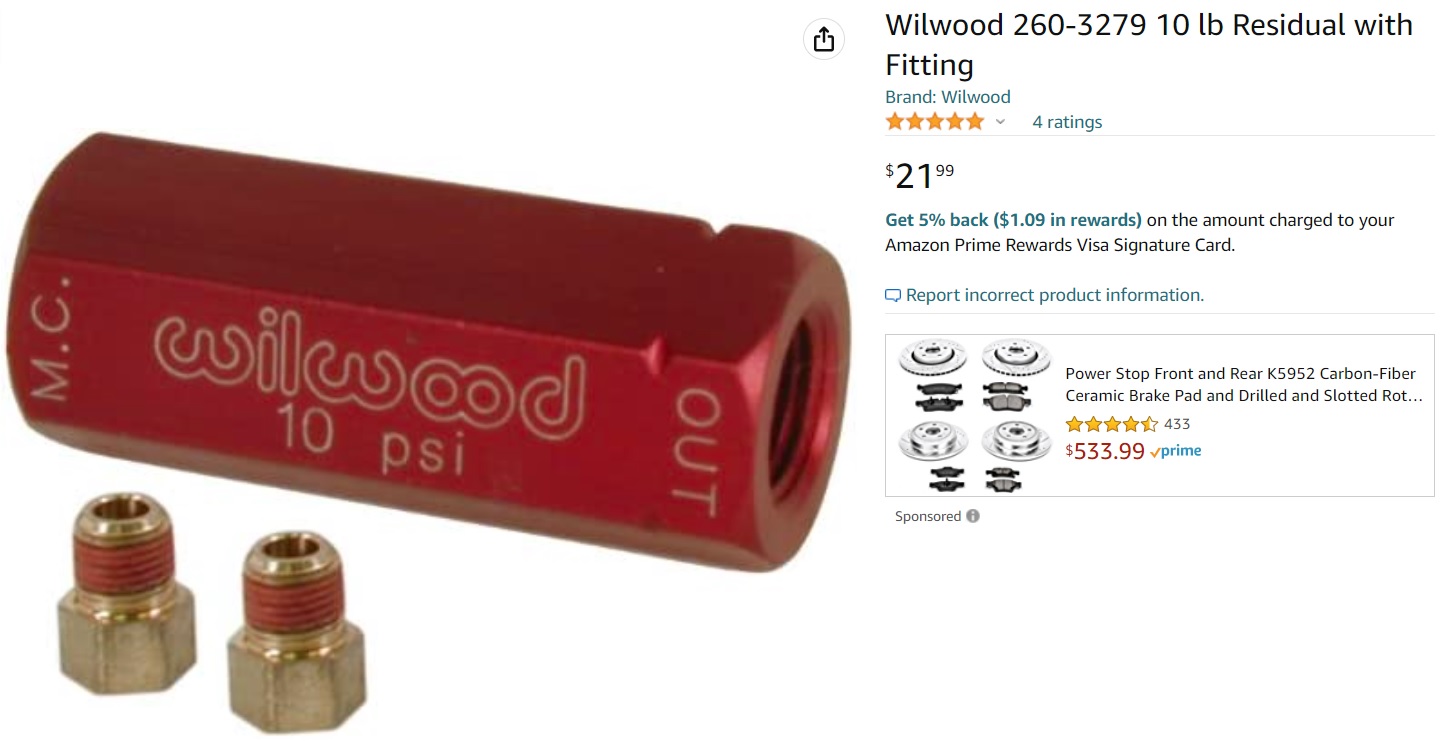Click the share icon above product image
The height and width of the screenshot is (744, 1450).
824,40
